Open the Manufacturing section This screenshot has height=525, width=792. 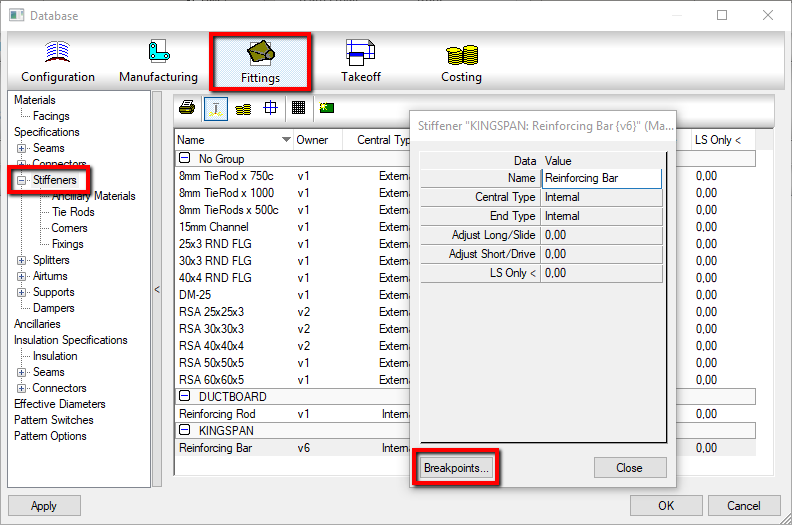[158, 62]
